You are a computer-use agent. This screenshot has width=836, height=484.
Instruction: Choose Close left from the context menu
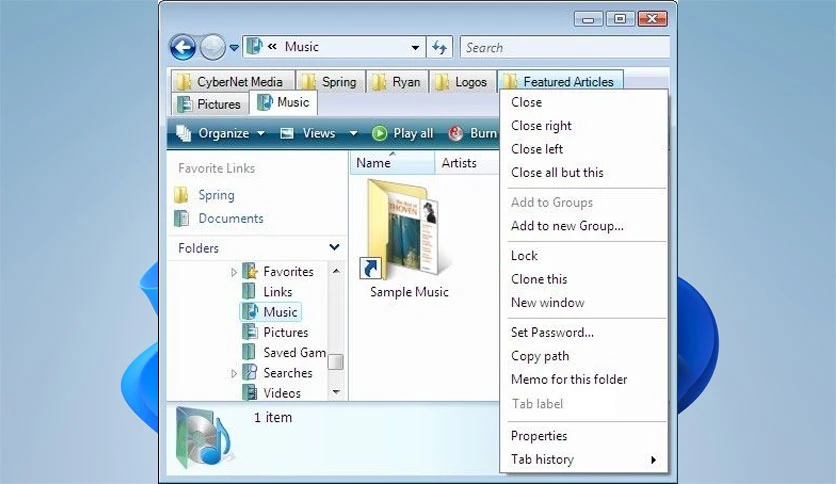(x=584, y=149)
